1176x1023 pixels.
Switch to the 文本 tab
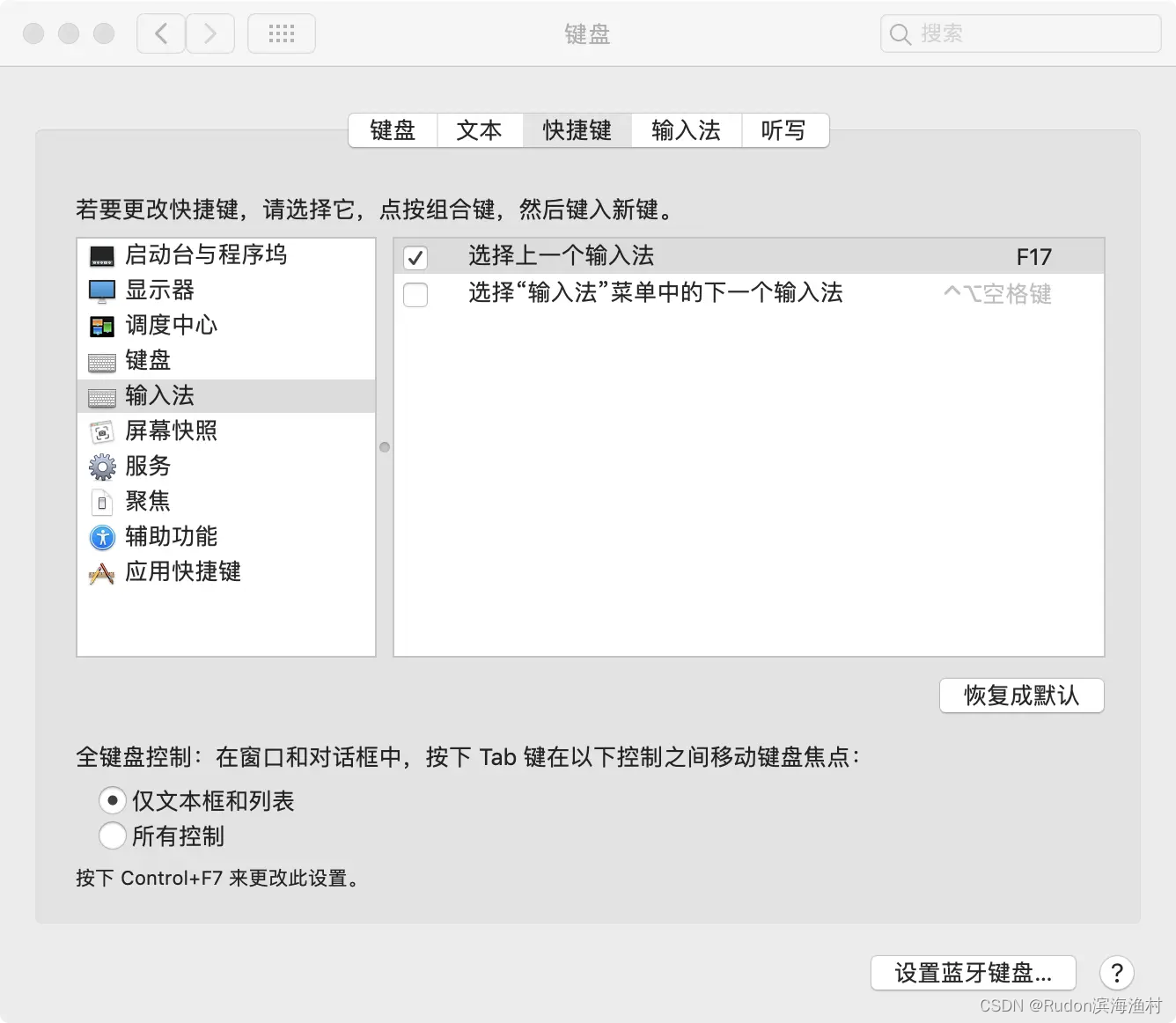[x=480, y=130]
